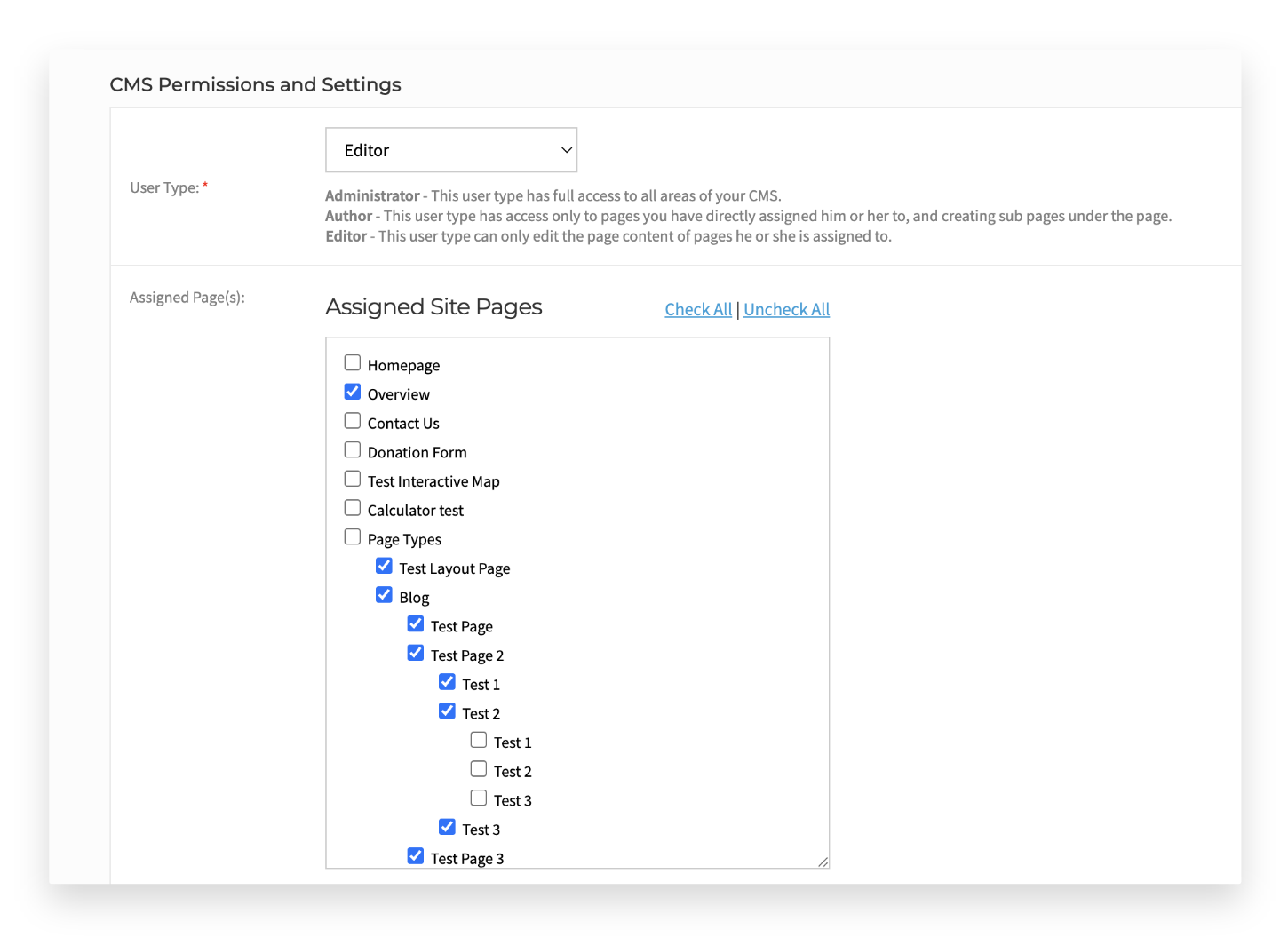Uncheck the Test 3 checkbox
Viewport: 1288px width, 937px height.
(x=447, y=826)
